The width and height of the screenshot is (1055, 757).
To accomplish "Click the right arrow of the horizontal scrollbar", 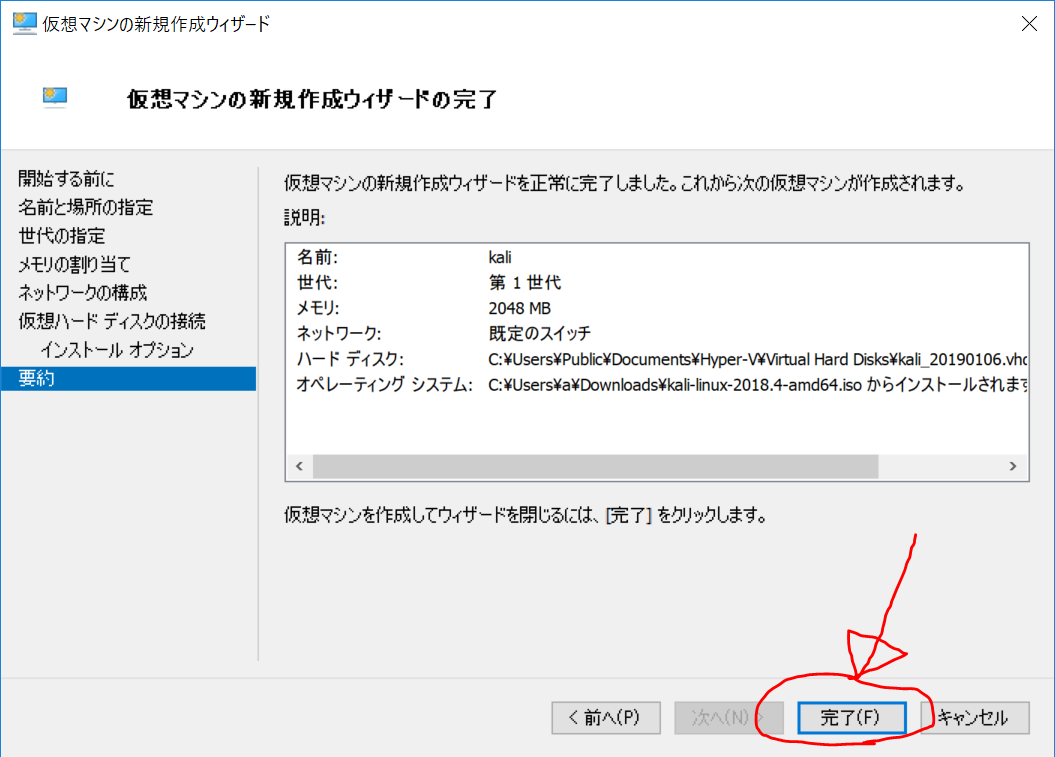I will coord(1012,466).
